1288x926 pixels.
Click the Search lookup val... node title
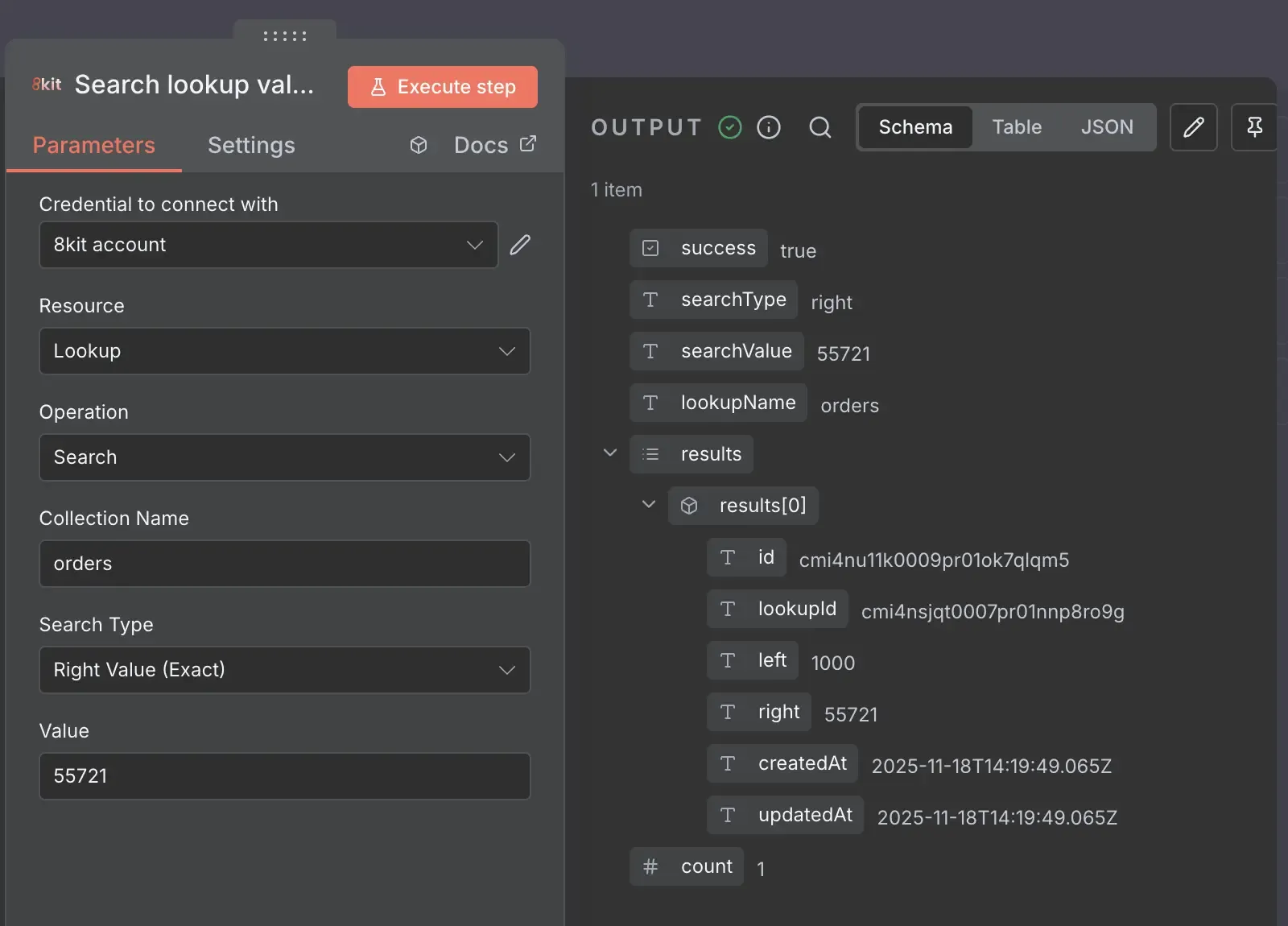click(x=194, y=85)
